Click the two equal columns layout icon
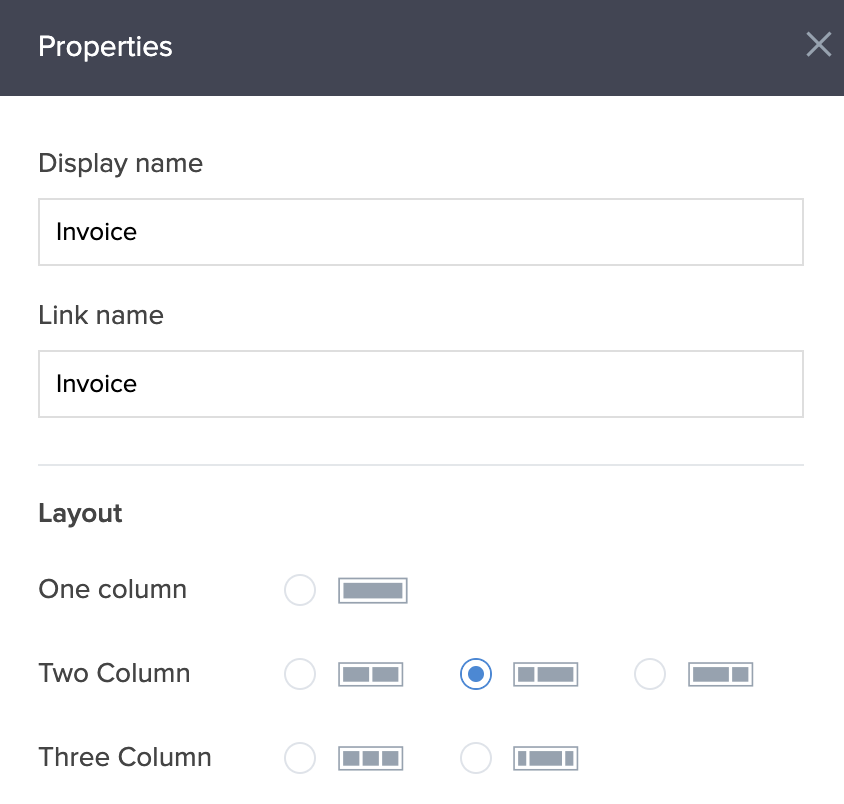The height and width of the screenshot is (804, 844). pyautogui.click(x=371, y=675)
